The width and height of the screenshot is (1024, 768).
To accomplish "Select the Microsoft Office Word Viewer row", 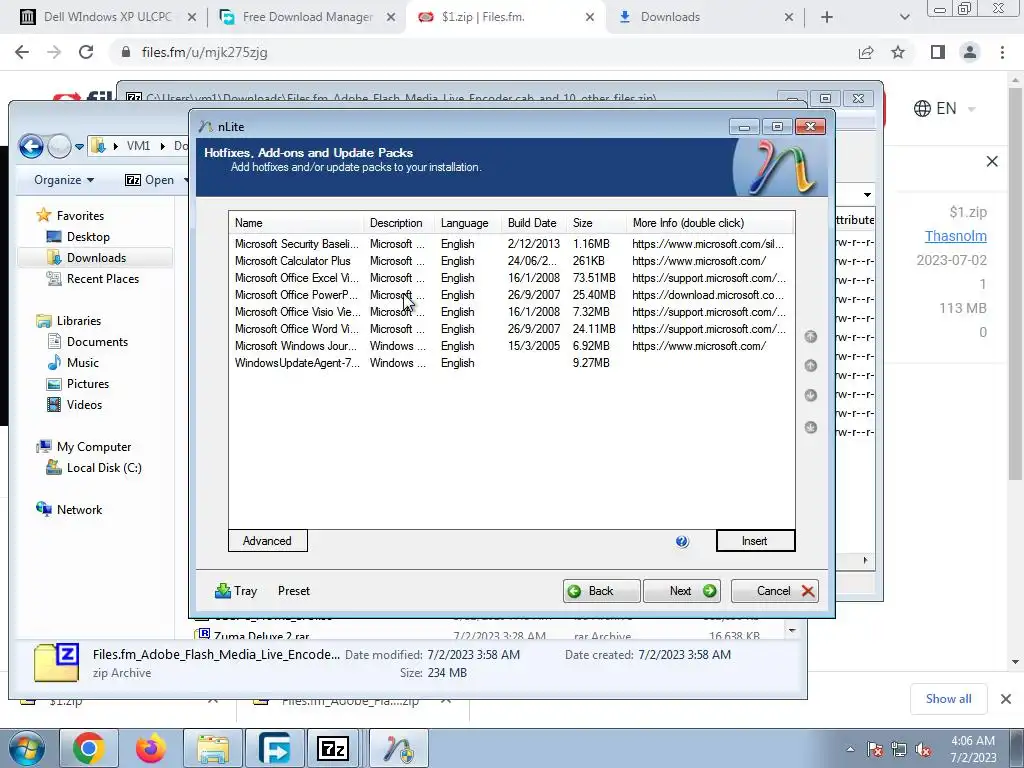I will tap(511, 328).
